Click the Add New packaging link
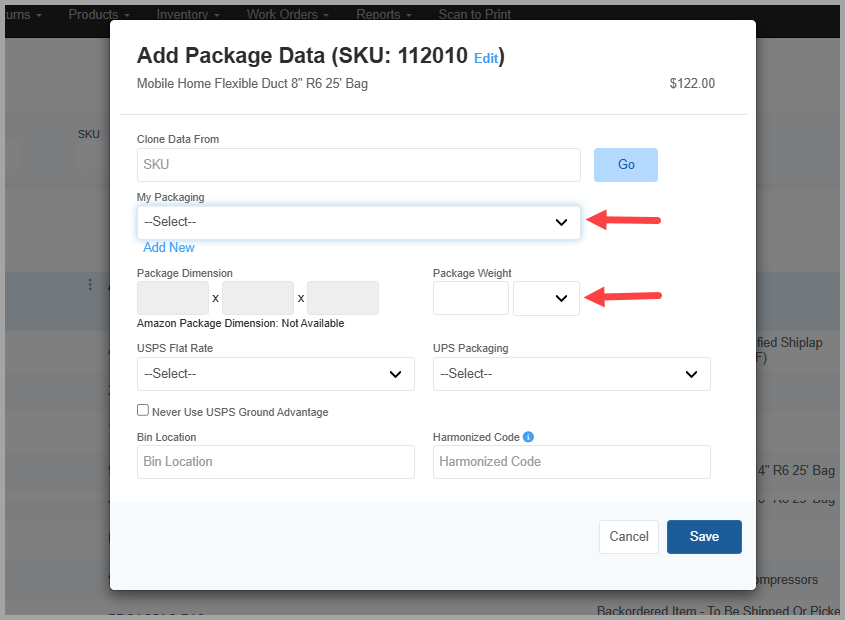The image size is (845, 620). point(169,247)
